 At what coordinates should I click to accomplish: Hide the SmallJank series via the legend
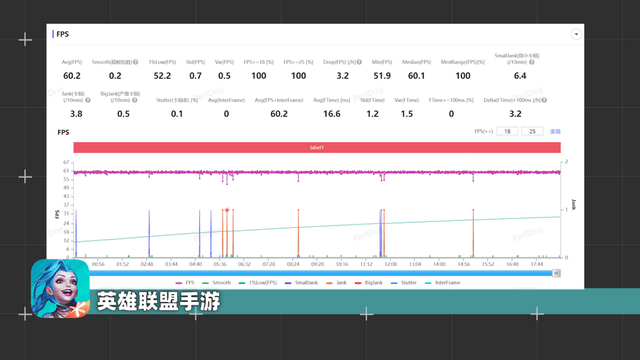(301, 282)
